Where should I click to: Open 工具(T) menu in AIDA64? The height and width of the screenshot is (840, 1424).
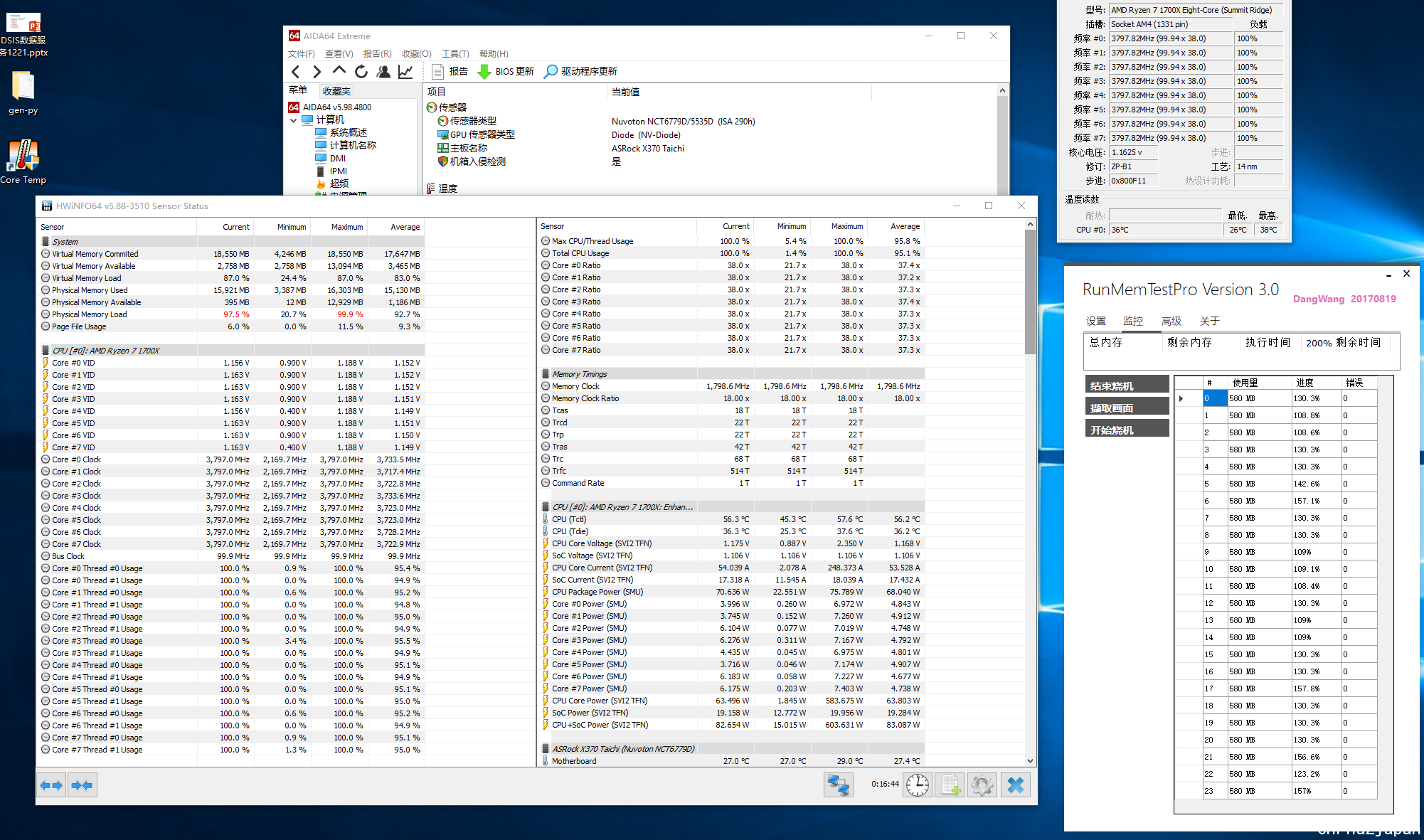[x=455, y=53]
